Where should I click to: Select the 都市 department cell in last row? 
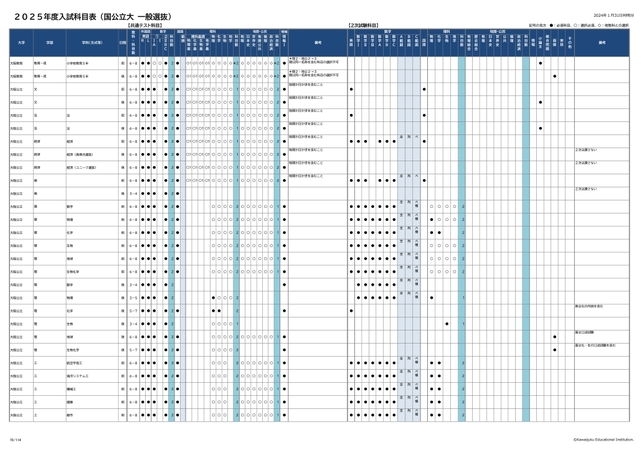(x=71, y=415)
